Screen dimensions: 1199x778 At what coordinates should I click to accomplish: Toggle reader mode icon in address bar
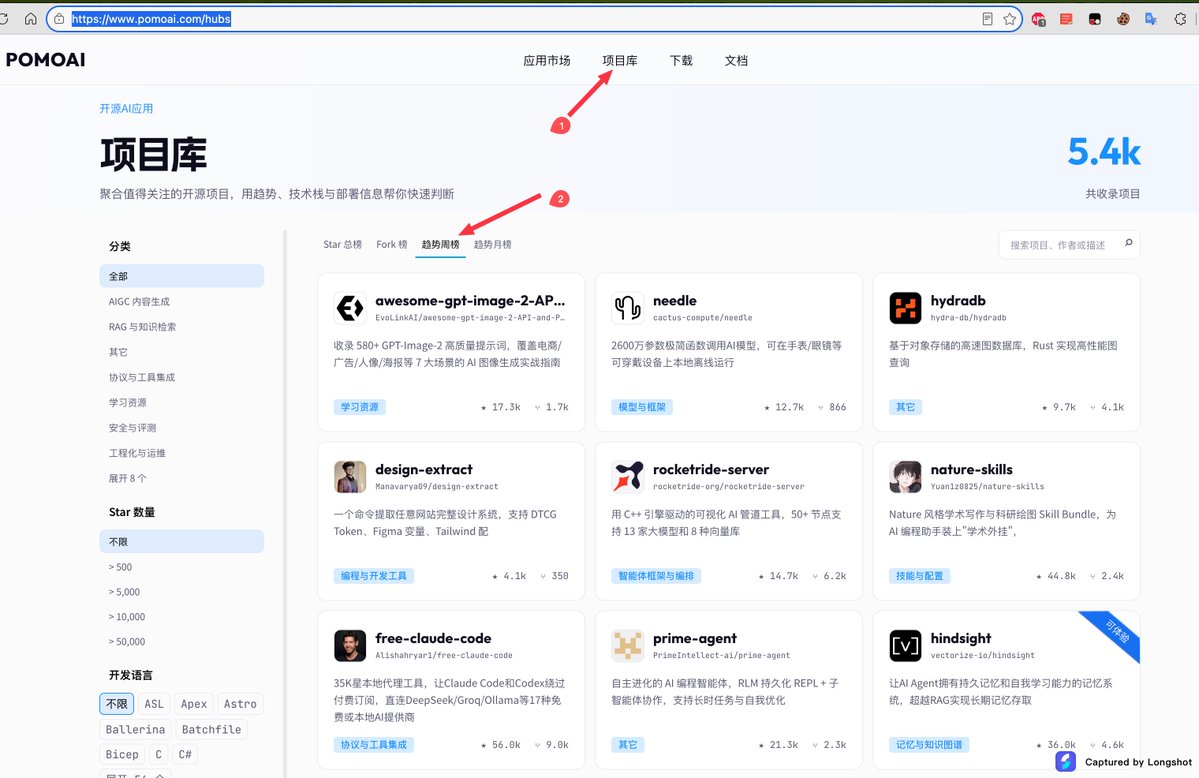[x=987, y=19]
